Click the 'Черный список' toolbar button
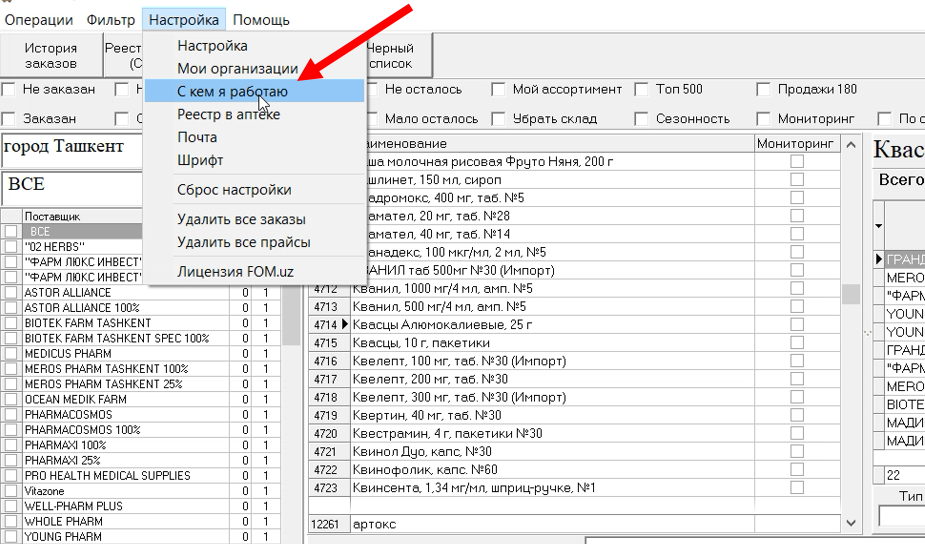 click(399, 55)
